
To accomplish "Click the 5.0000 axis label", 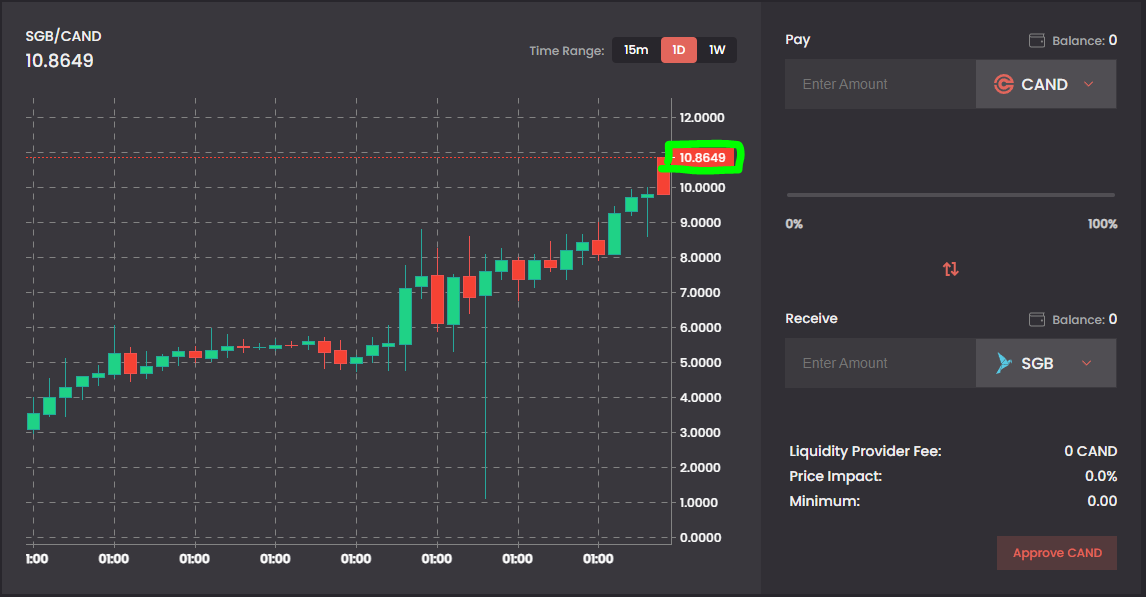I will pyautogui.click(x=700, y=362).
